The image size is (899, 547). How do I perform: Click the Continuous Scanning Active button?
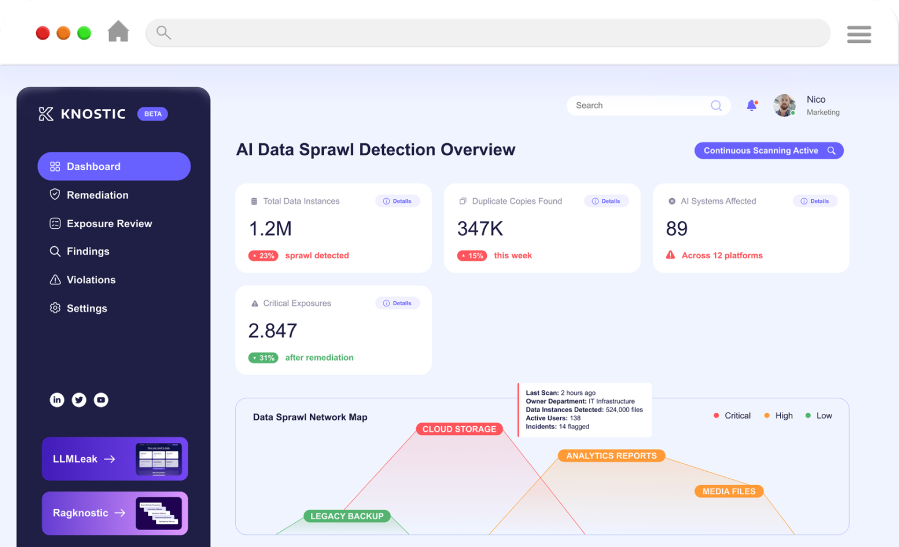click(769, 151)
